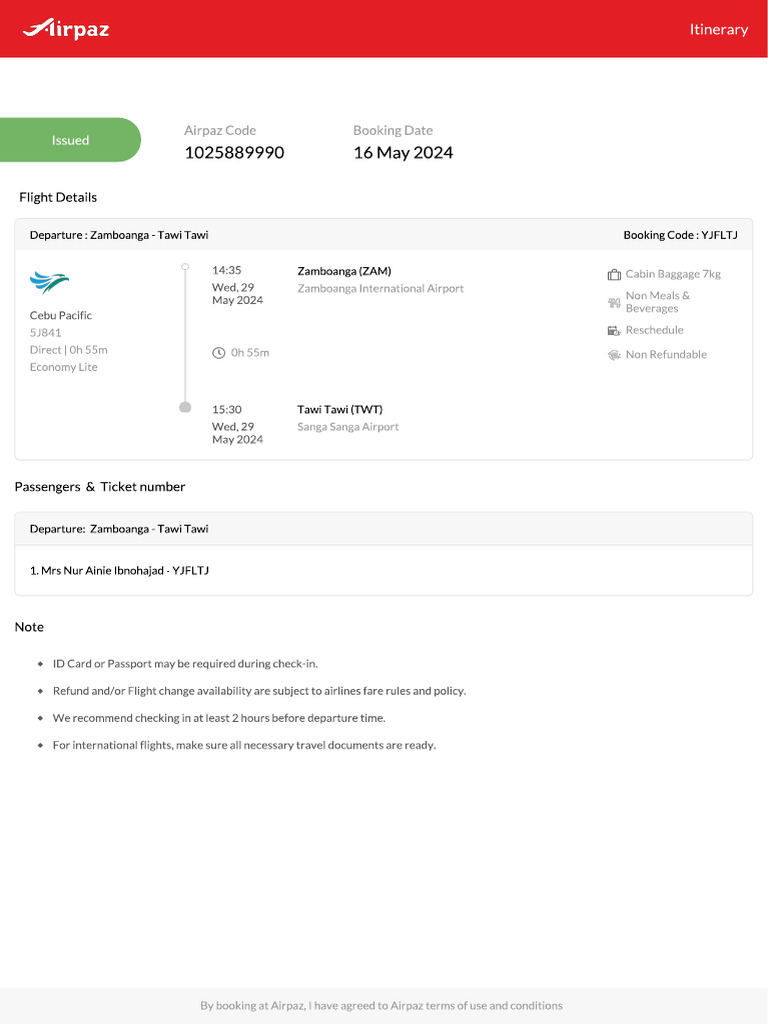Click Airpaz terms of use footer text
Viewport: 768px width, 1024px height.
tap(381, 1006)
